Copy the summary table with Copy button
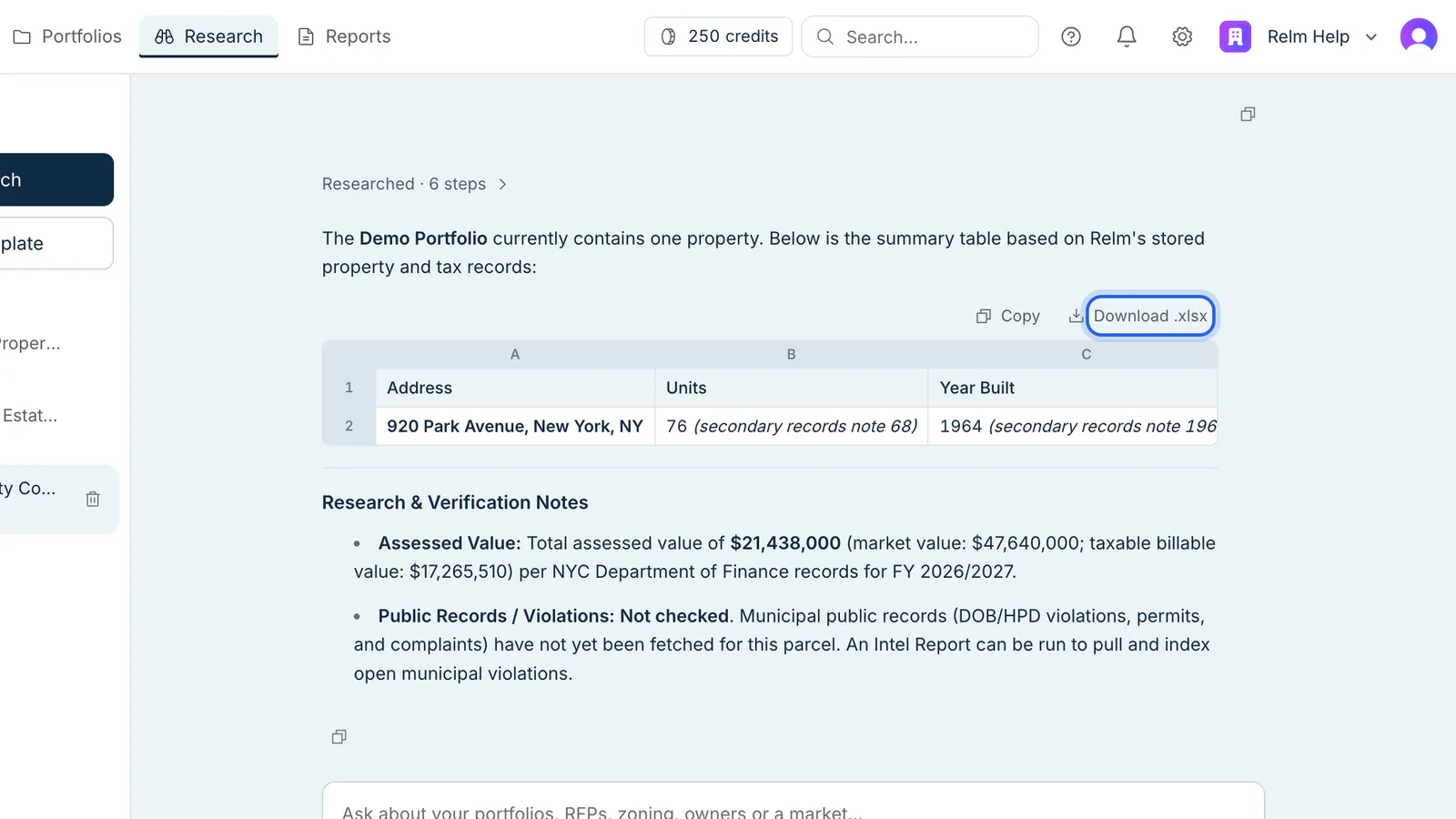Screen dimensions: 1456x819 coord(1008,316)
